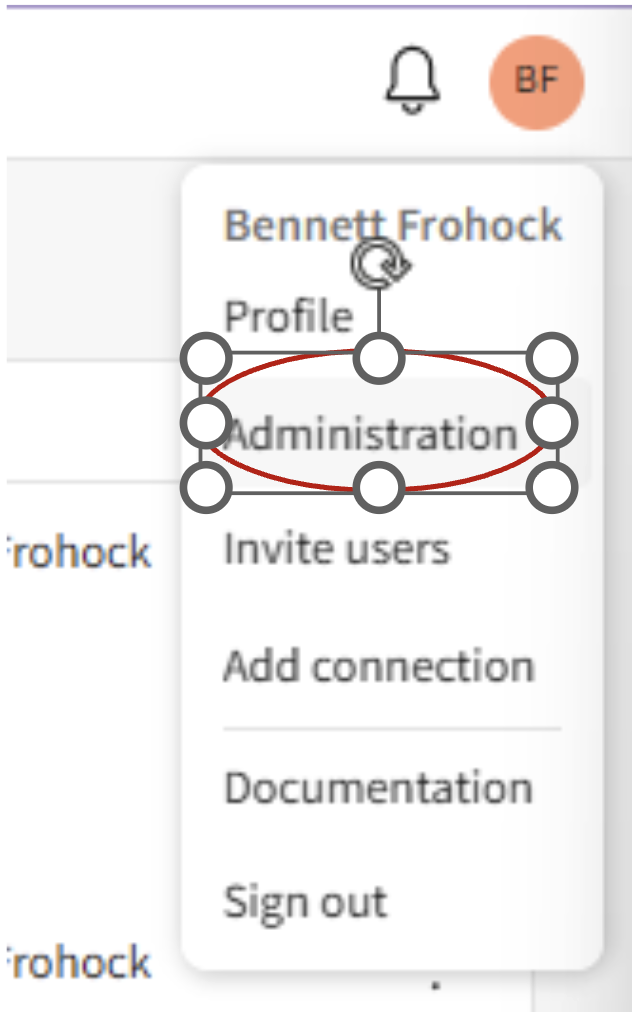Open Documentation from the user menu
Viewport: 632px width, 1012px height.
[378, 788]
